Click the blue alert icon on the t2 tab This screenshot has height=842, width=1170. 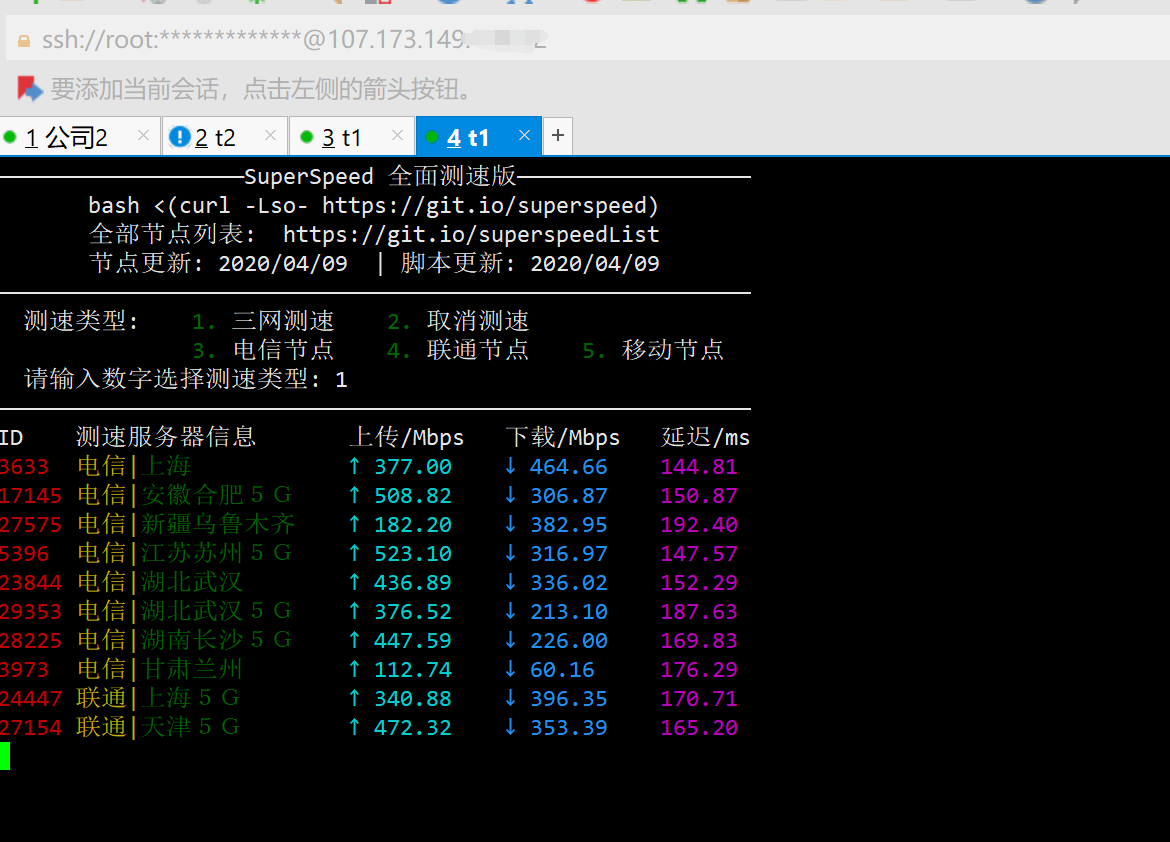pos(180,137)
